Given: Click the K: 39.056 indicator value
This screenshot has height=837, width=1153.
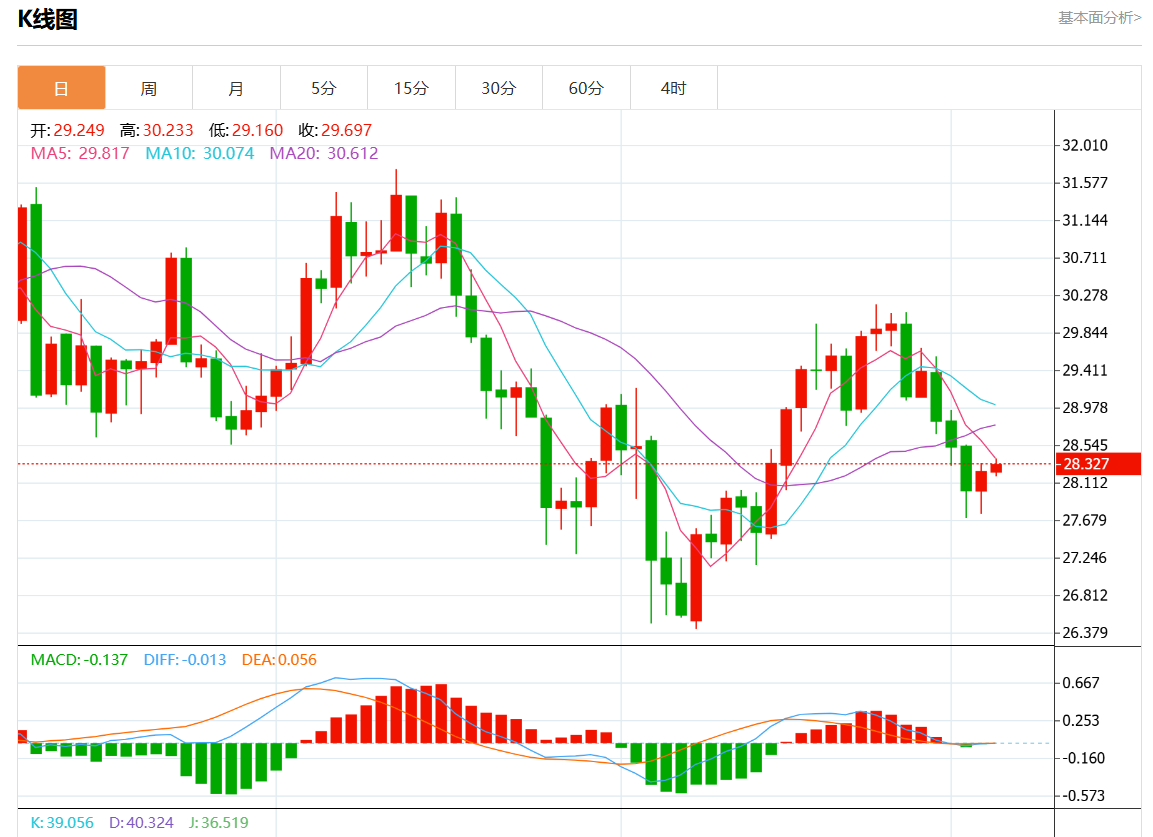Looking at the screenshot, I should coord(62,822).
